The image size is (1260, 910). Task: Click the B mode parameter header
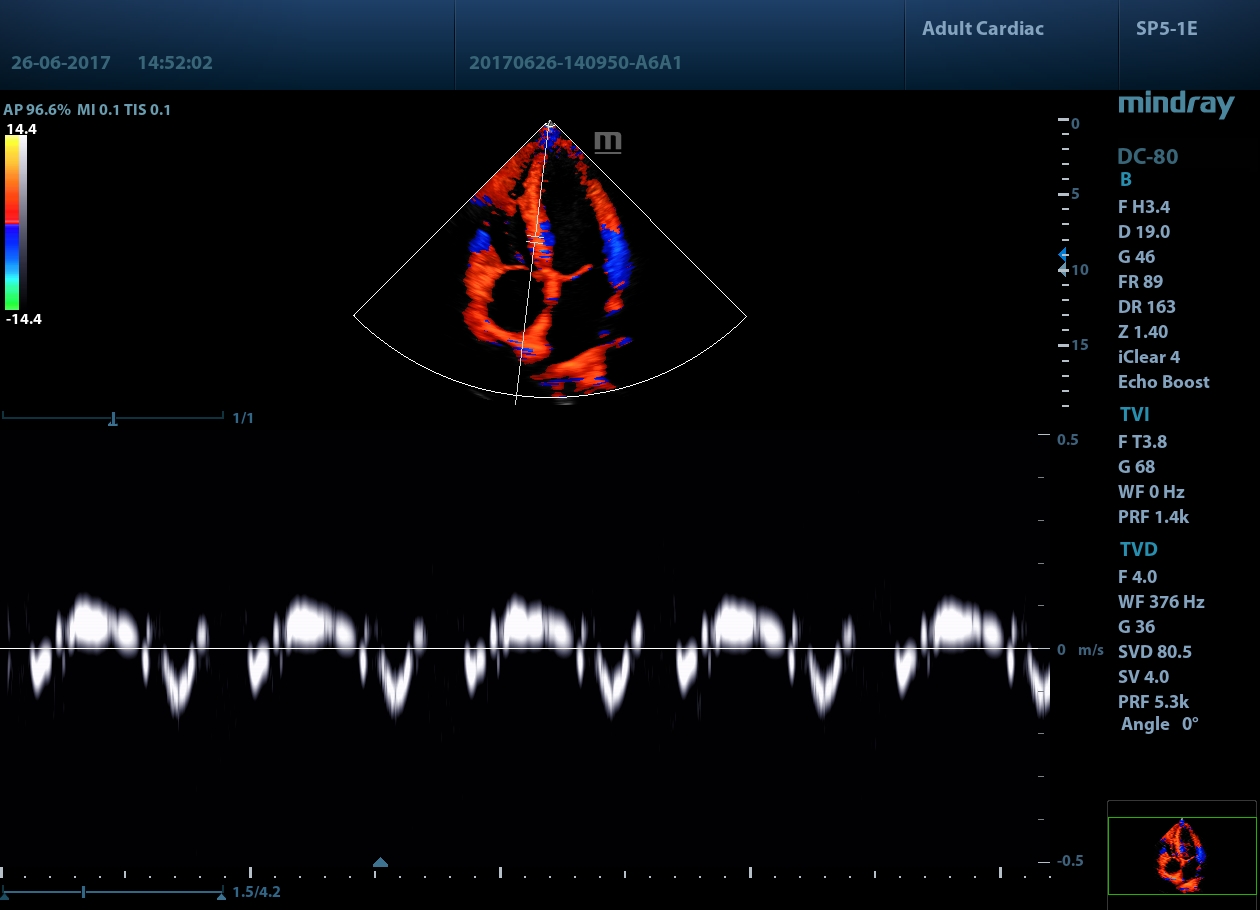[1125, 180]
